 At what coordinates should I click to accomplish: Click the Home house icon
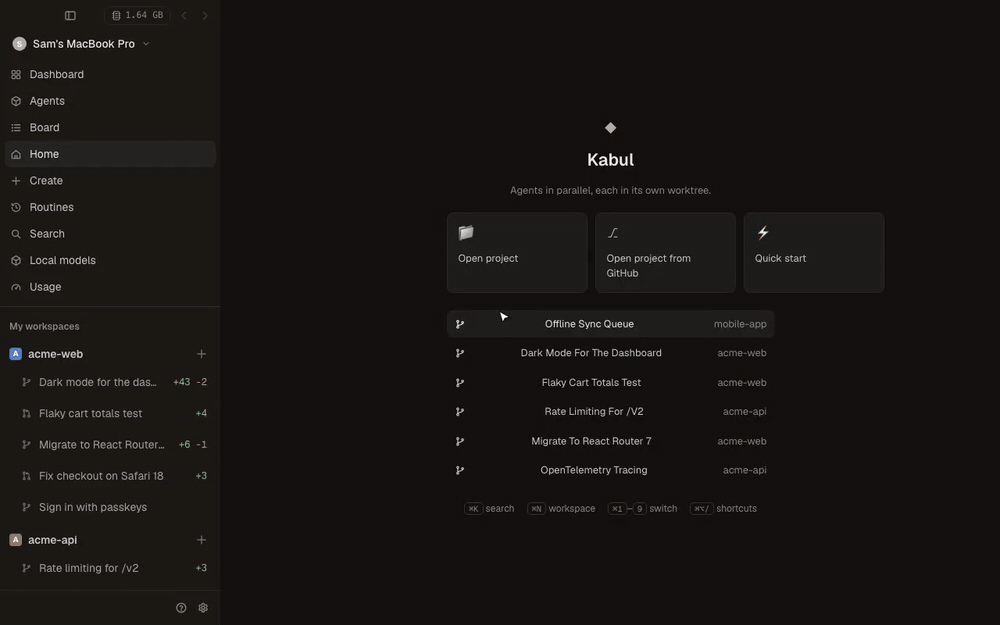point(16,154)
